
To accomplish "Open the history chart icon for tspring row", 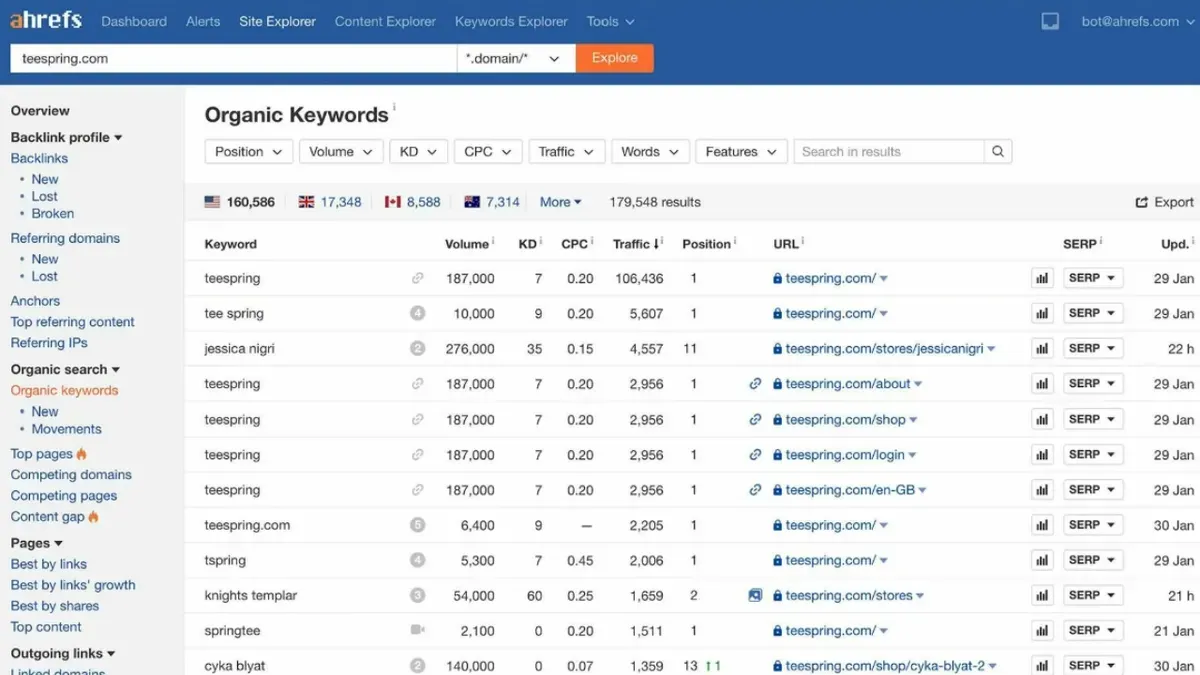I will [1042, 561].
